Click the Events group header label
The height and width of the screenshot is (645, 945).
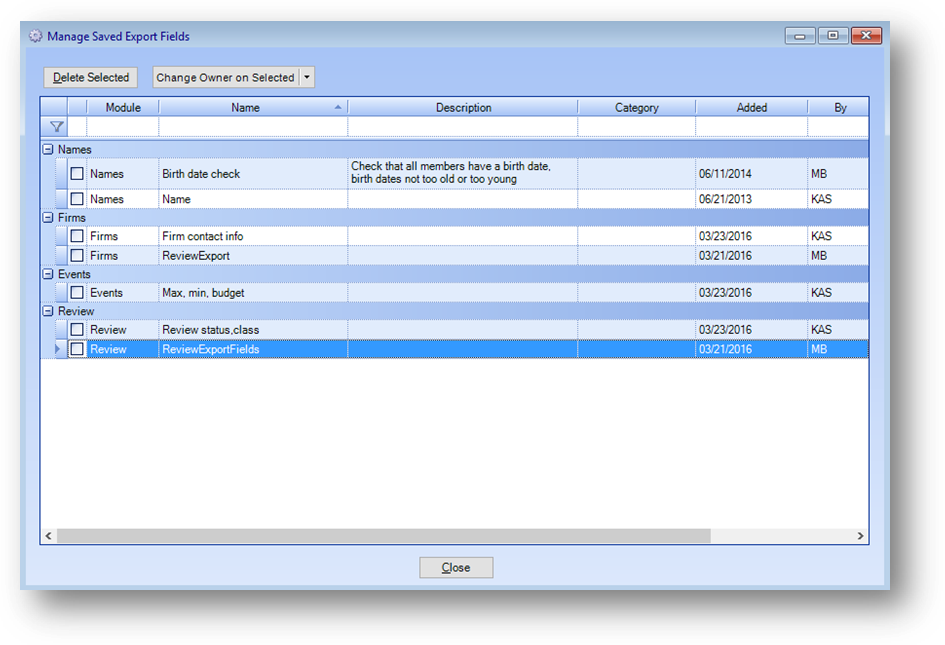pyautogui.click(x=74, y=274)
